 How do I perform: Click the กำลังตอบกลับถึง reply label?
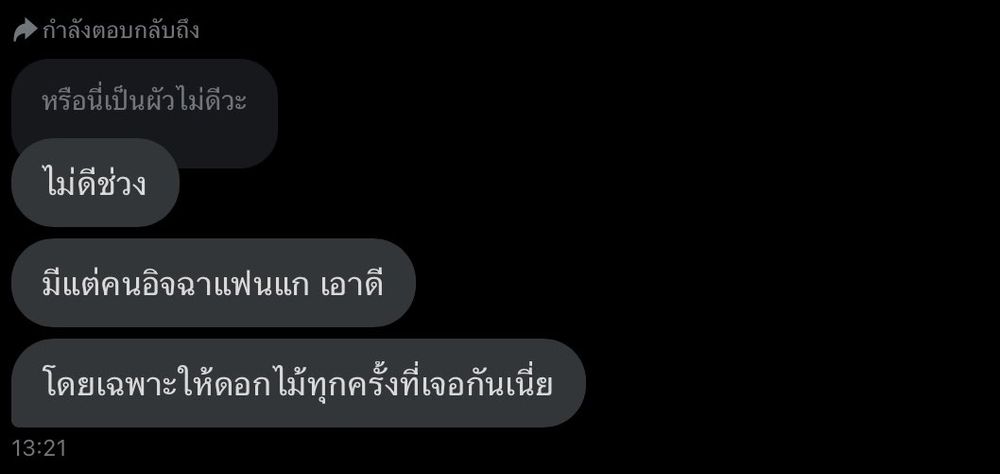click(x=121, y=30)
